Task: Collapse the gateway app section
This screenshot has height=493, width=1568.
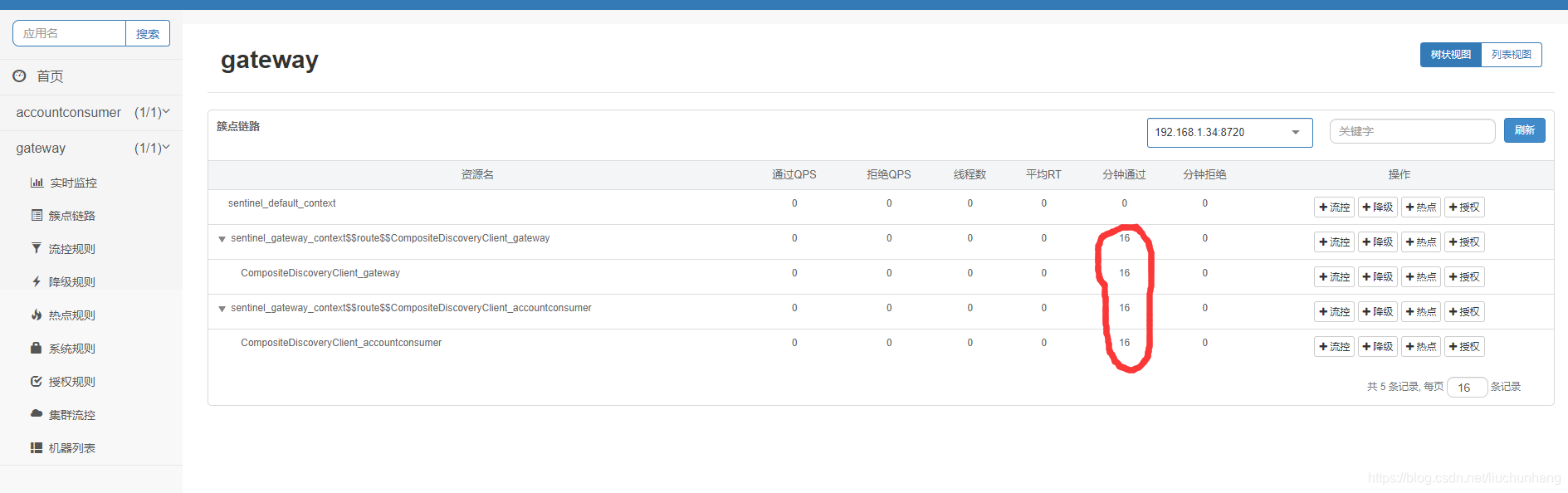Action: (x=91, y=148)
